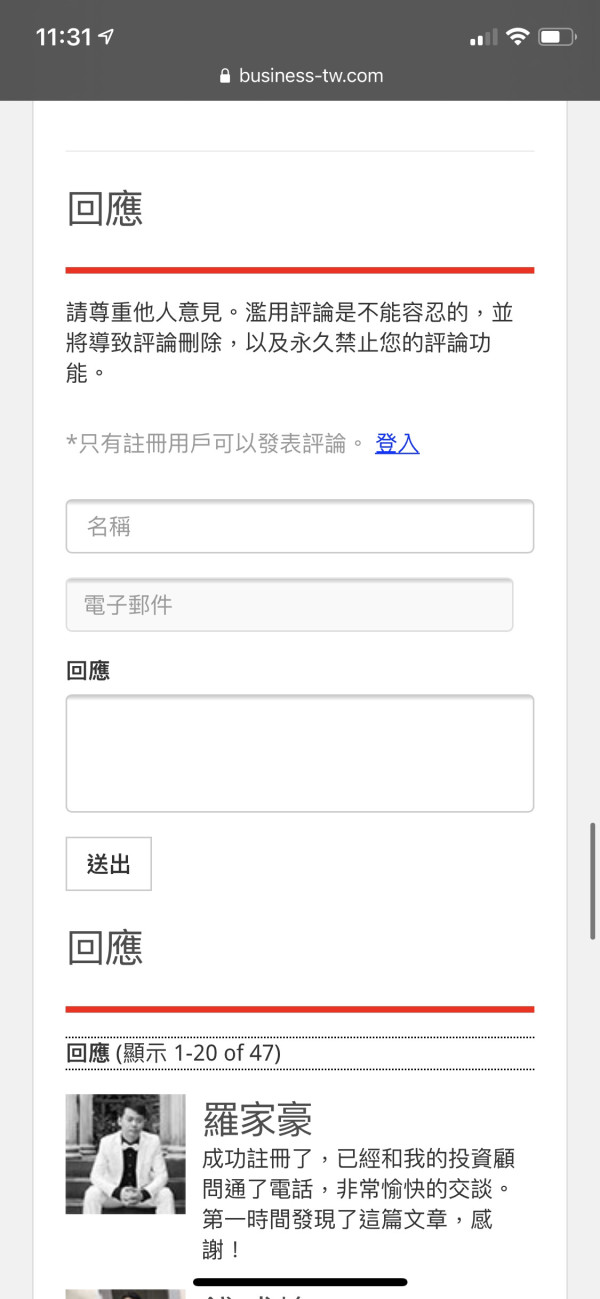
Task: Tap the battery icon in status bar
Action: click(x=556, y=38)
